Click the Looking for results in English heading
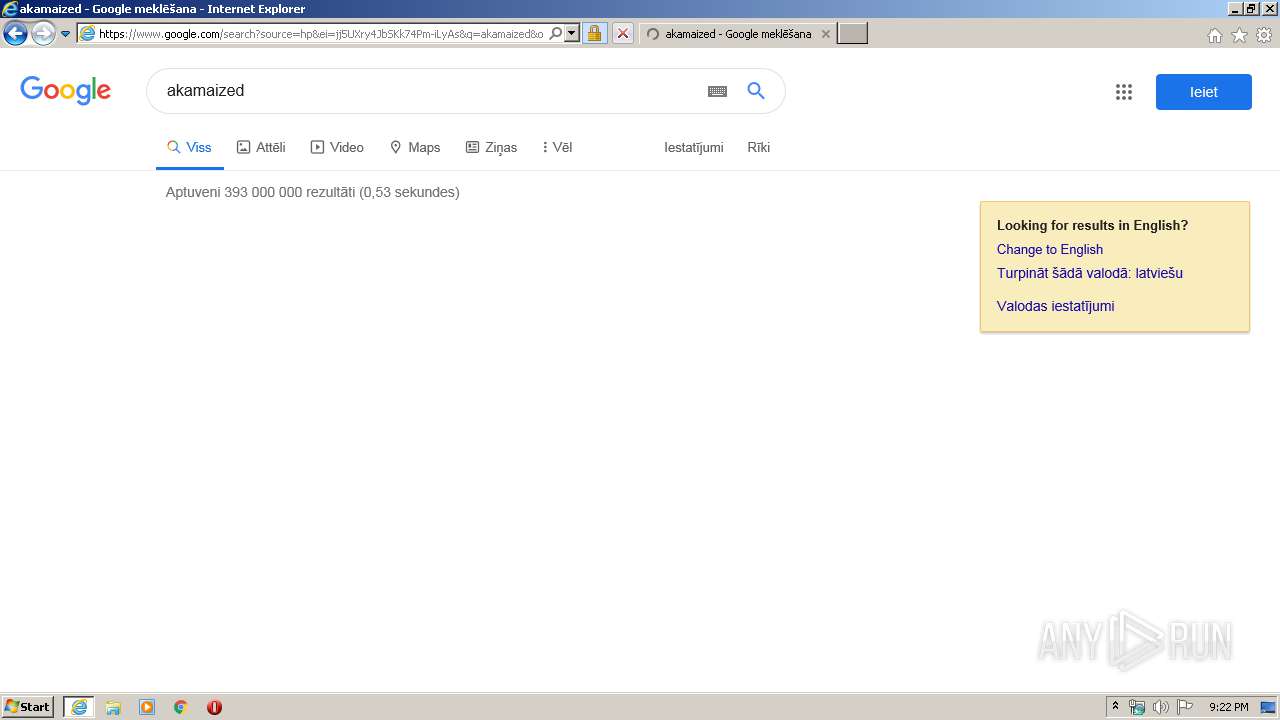Viewport: 1280px width, 720px height. click(x=1092, y=225)
